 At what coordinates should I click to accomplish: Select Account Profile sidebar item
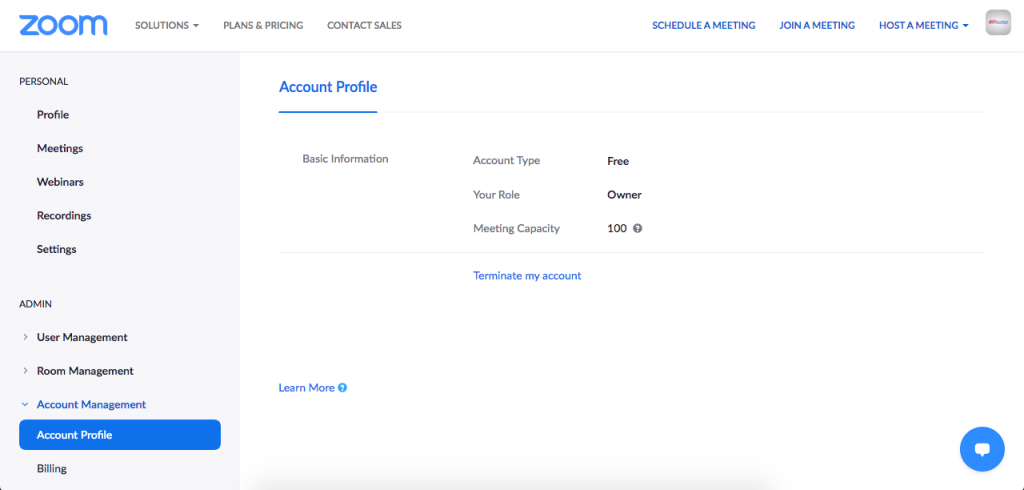(120, 434)
